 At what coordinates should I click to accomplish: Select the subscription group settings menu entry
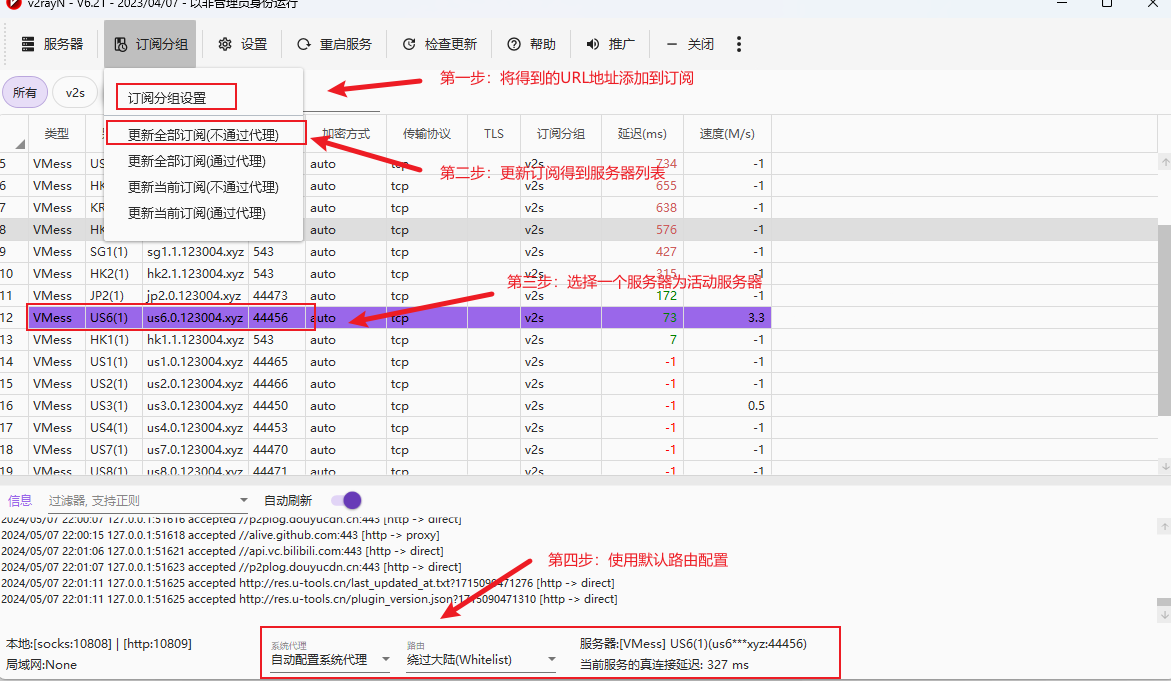coord(167,98)
